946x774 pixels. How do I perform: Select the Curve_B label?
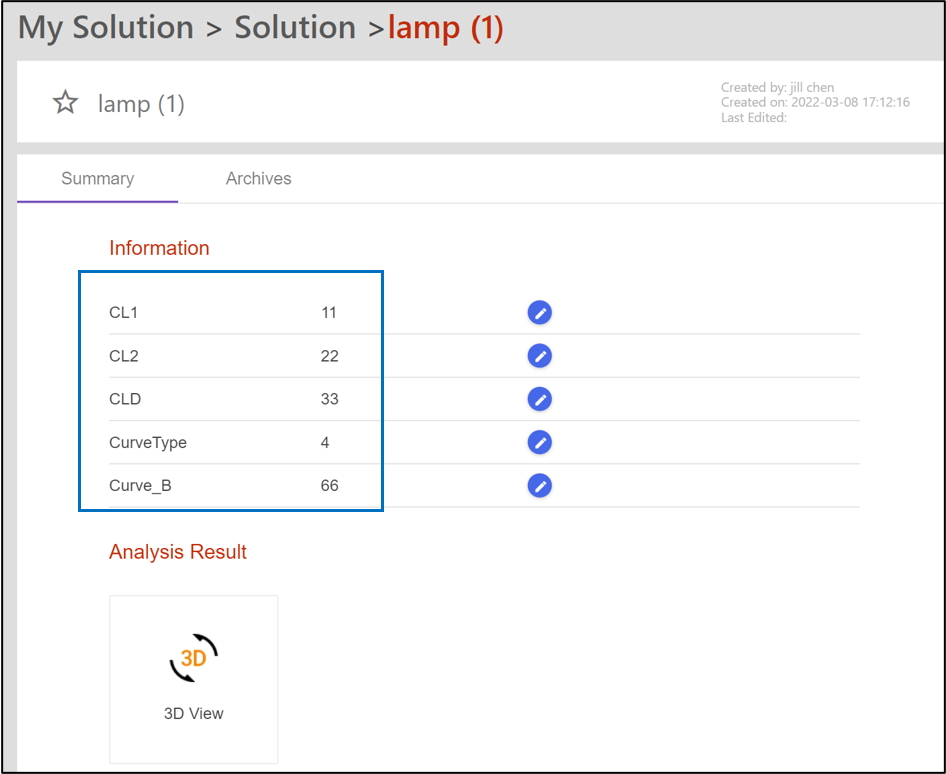tap(140, 486)
